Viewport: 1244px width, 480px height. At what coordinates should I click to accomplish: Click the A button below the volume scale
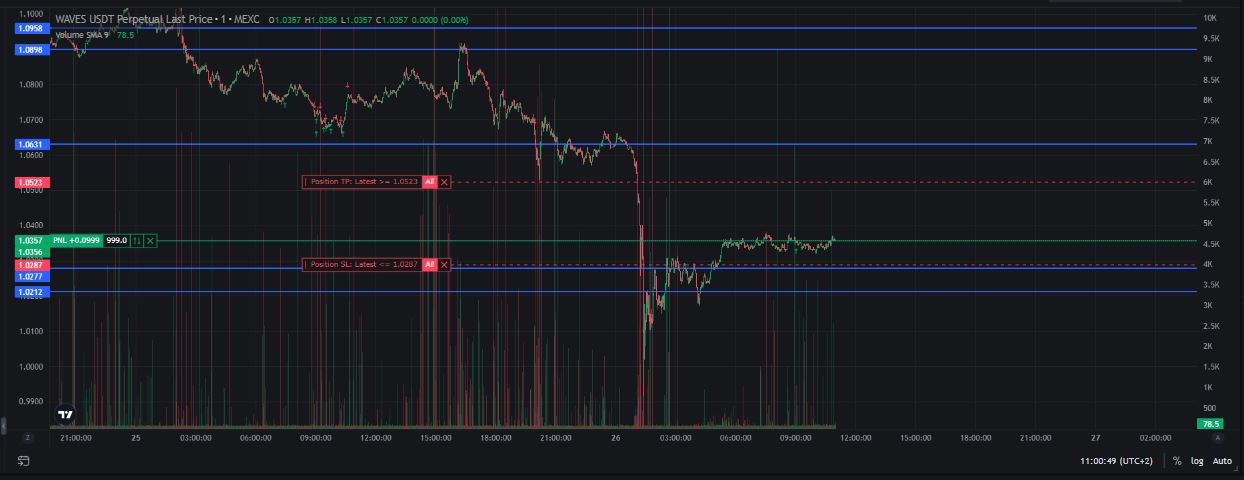(x=1217, y=438)
